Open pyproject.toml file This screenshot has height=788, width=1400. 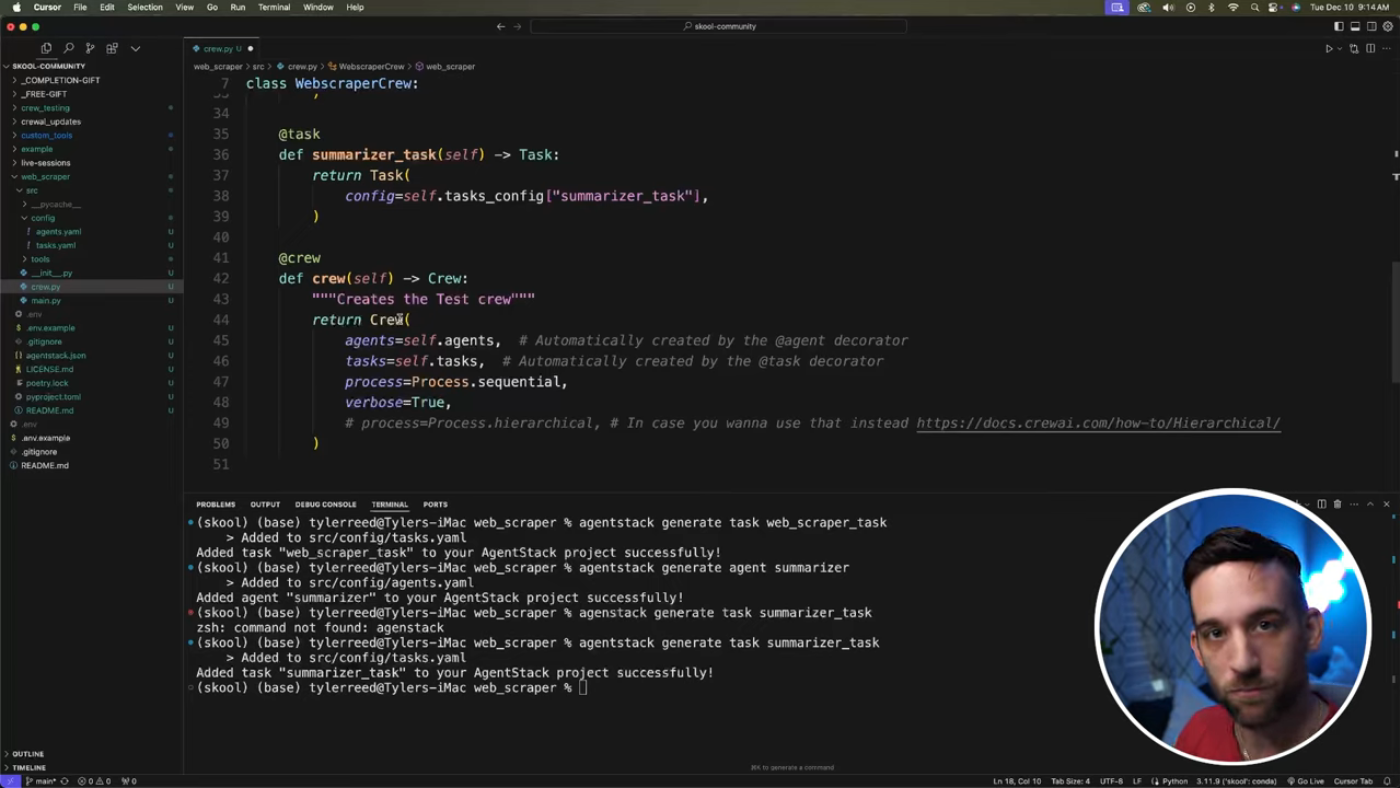point(53,397)
